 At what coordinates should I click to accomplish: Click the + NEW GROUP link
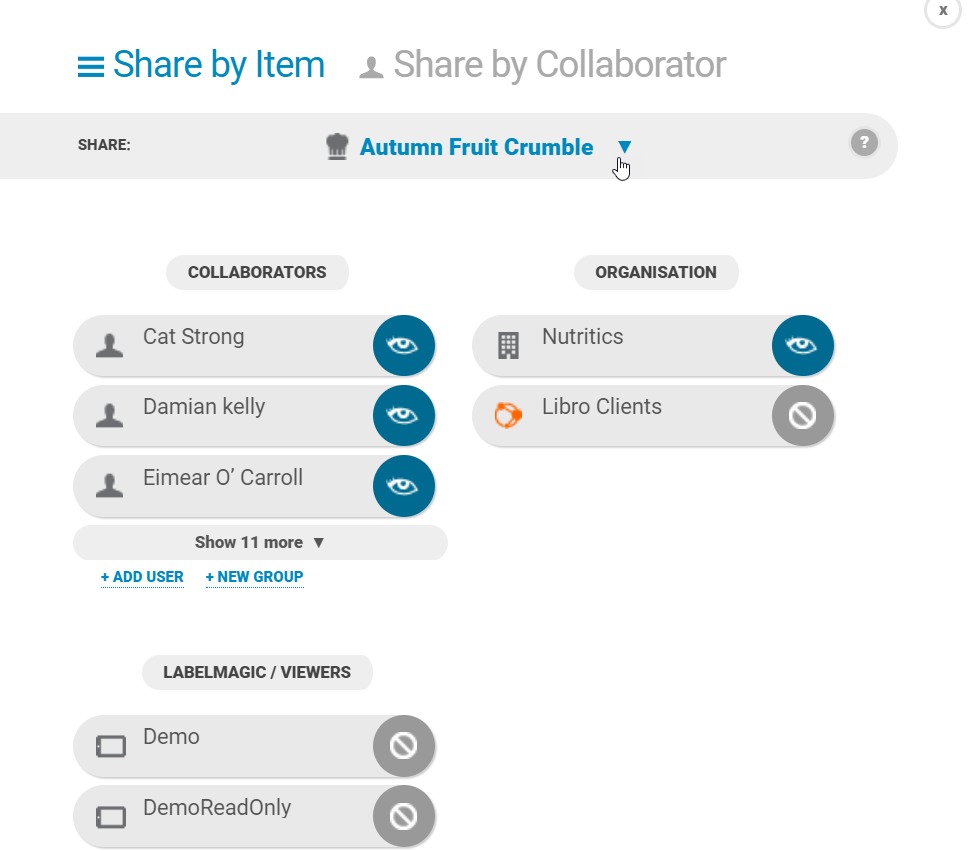pos(254,577)
